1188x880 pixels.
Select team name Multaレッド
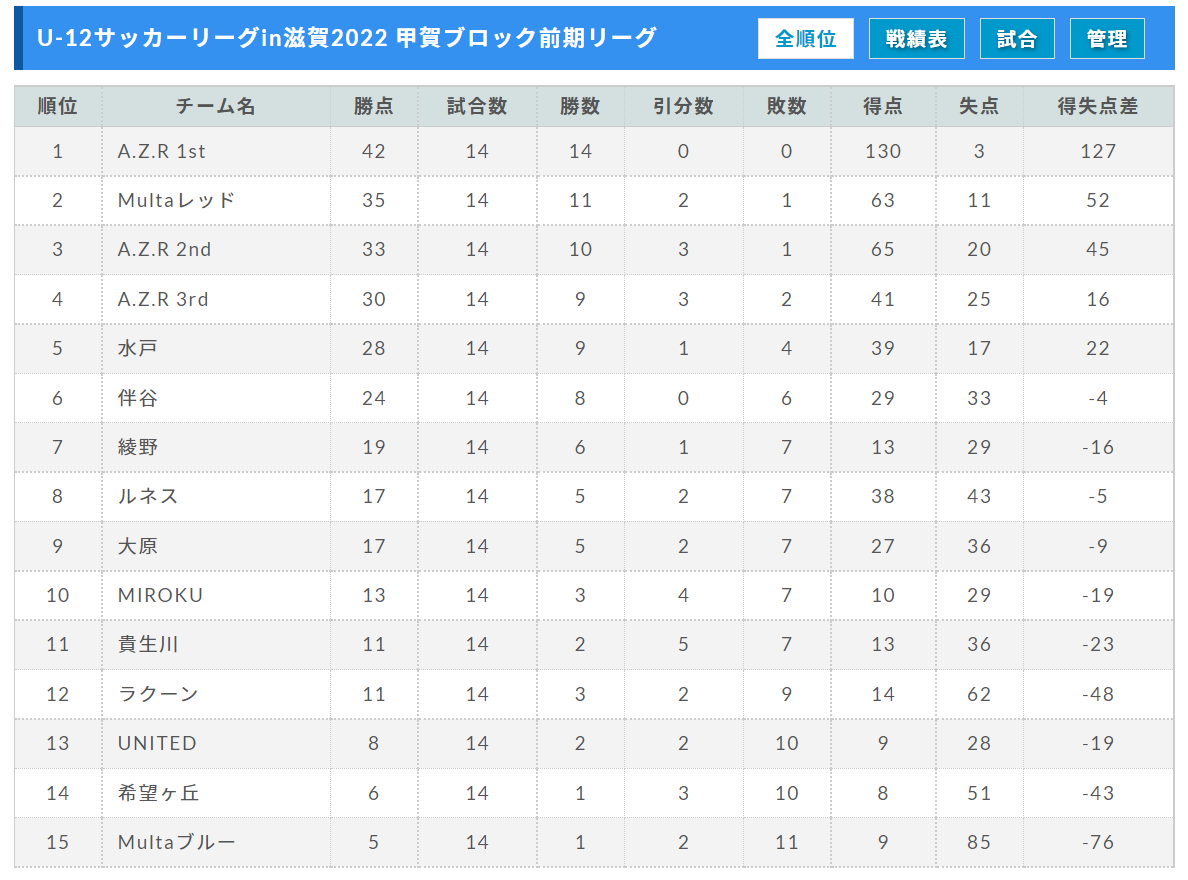click(x=177, y=201)
